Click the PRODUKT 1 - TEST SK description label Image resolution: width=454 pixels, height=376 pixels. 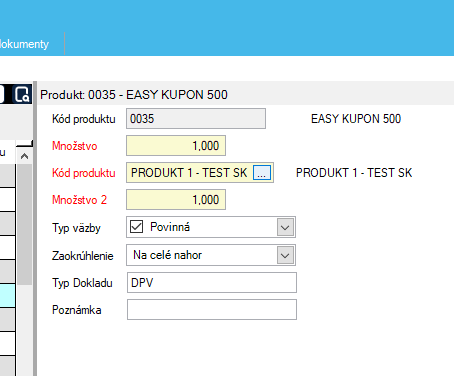tap(354, 173)
